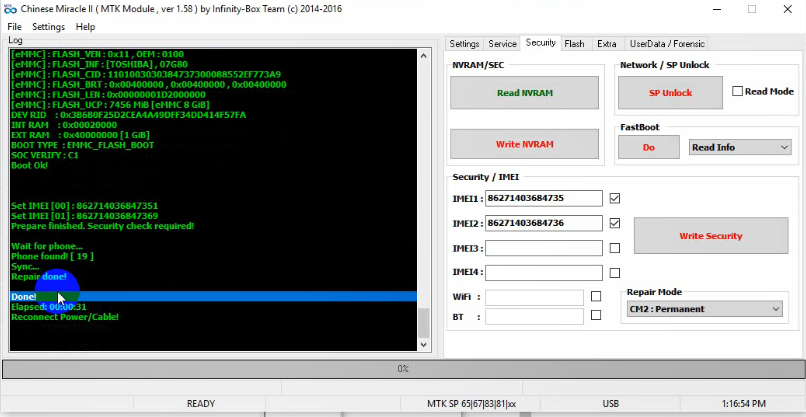Click the Prepare finished. Security check required! line

[103, 226]
